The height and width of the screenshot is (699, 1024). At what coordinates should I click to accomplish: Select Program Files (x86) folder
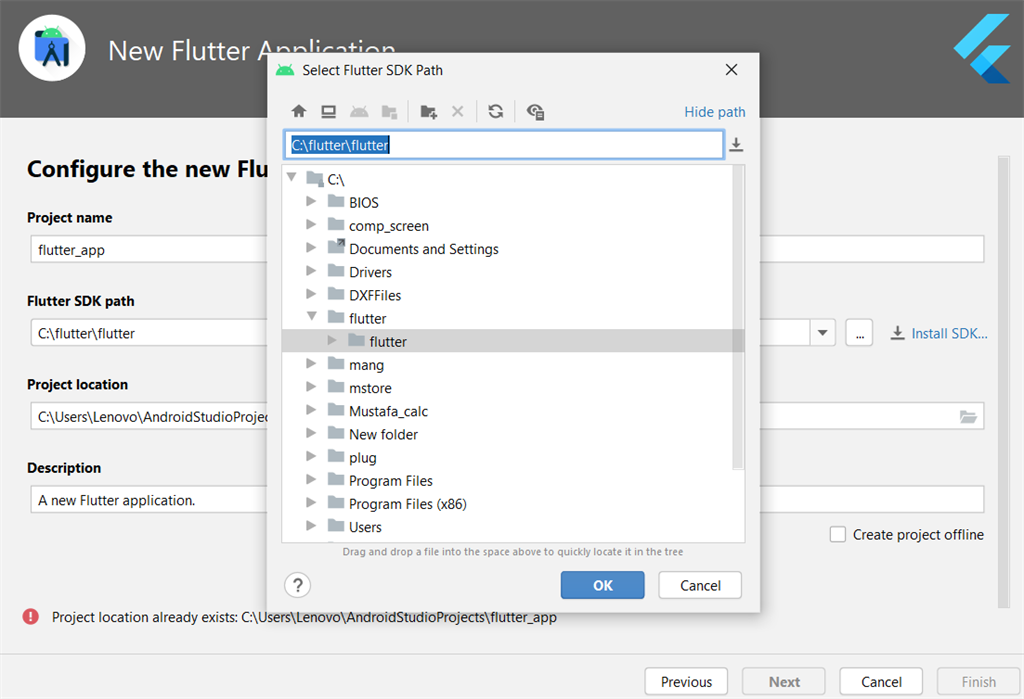pos(408,504)
